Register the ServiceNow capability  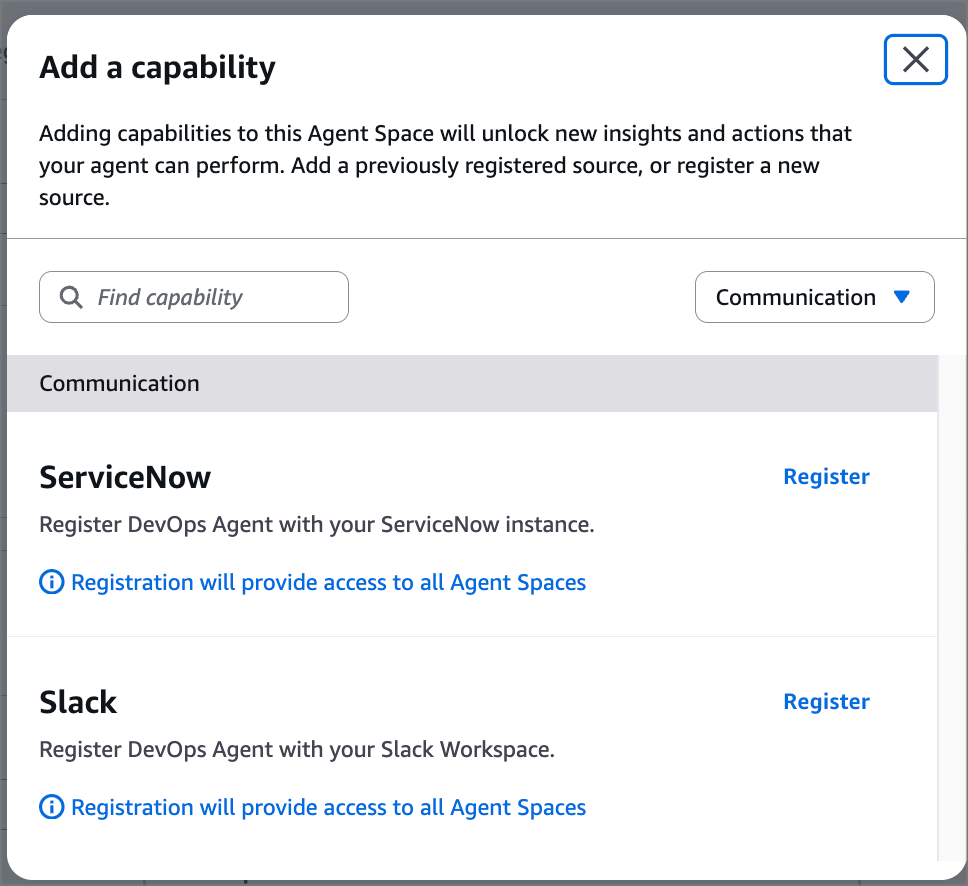(826, 477)
